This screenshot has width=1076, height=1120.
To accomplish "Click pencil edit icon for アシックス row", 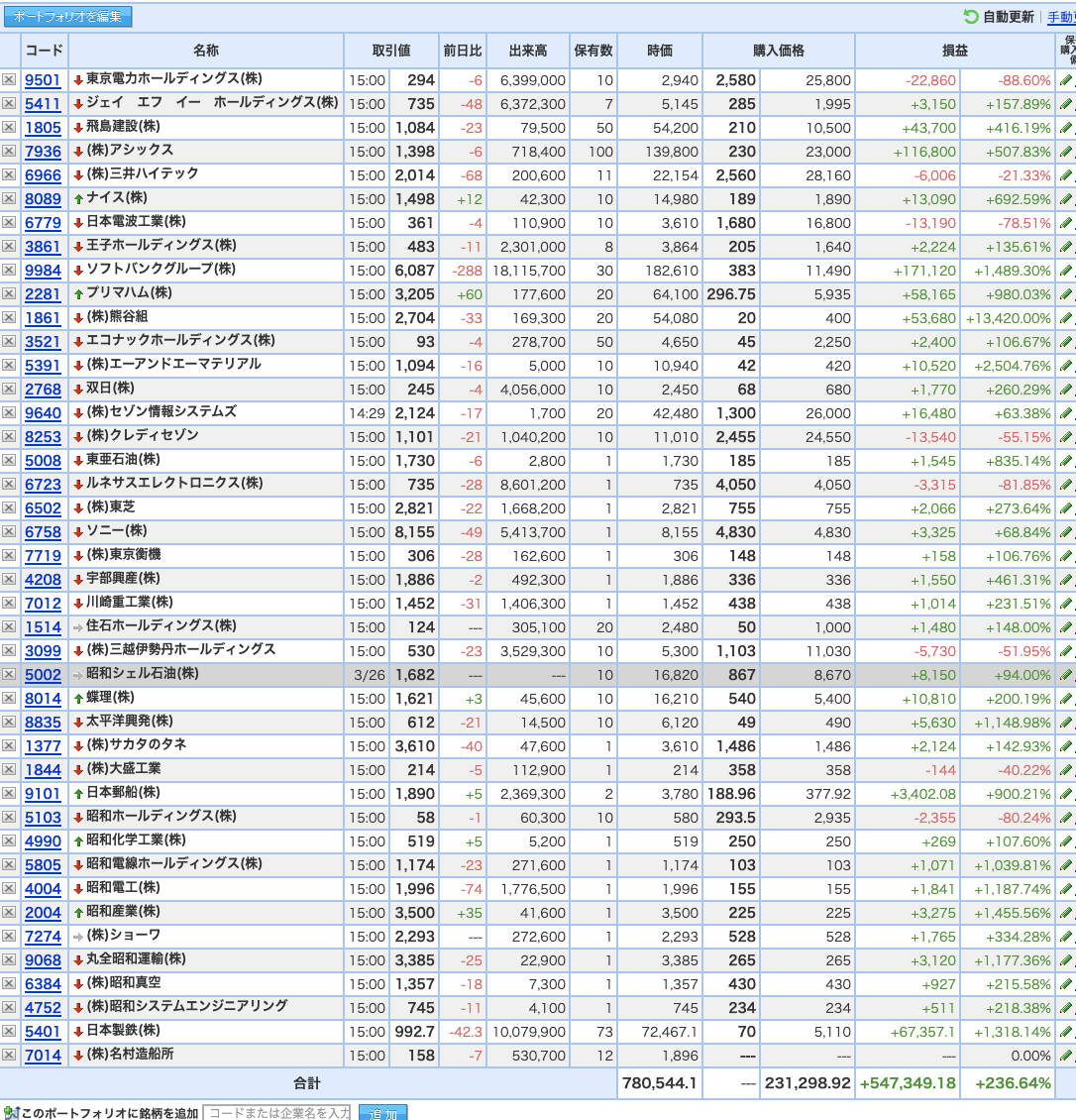I will coord(1066,152).
